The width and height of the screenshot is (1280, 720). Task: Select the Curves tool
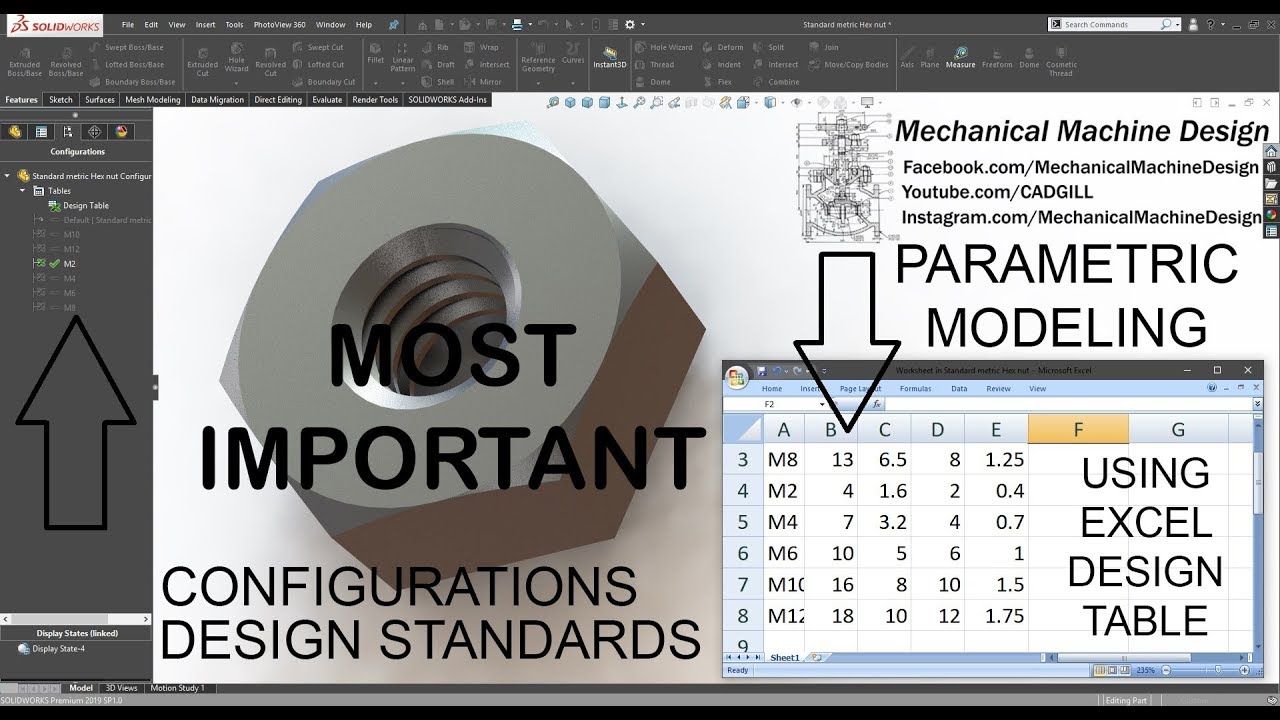click(x=573, y=55)
